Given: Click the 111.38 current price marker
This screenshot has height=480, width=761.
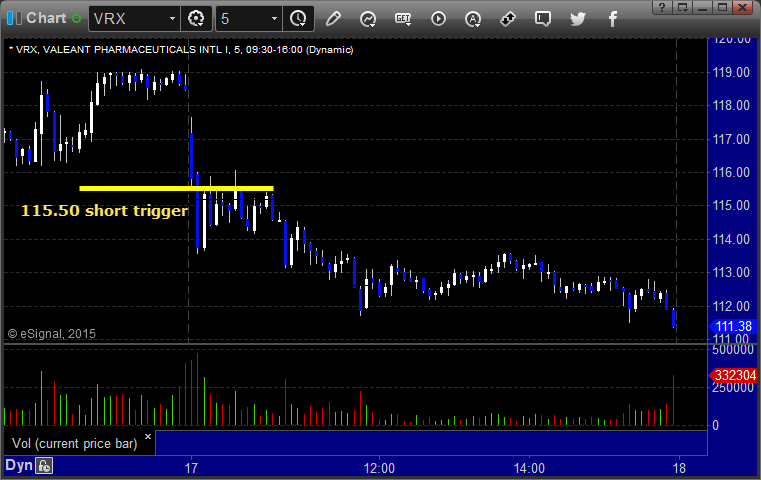Looking at the screenshot, I should (x=733, y=326).
